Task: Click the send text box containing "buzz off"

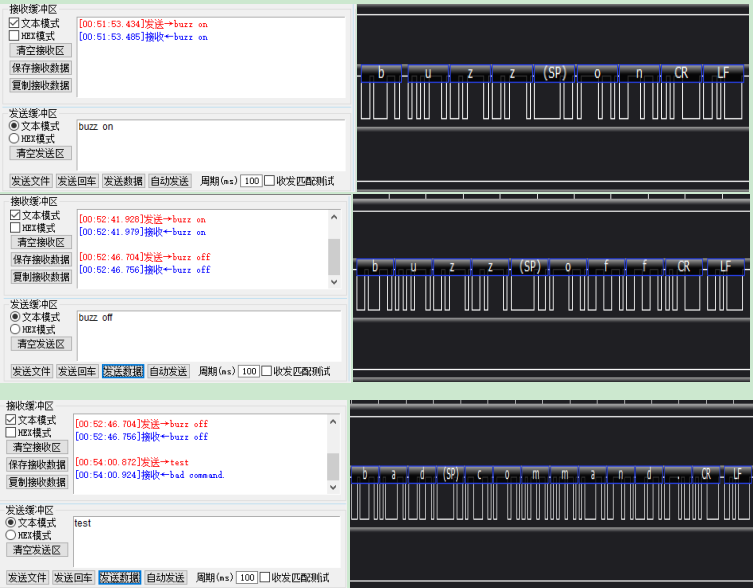Action: click(208, 334)
